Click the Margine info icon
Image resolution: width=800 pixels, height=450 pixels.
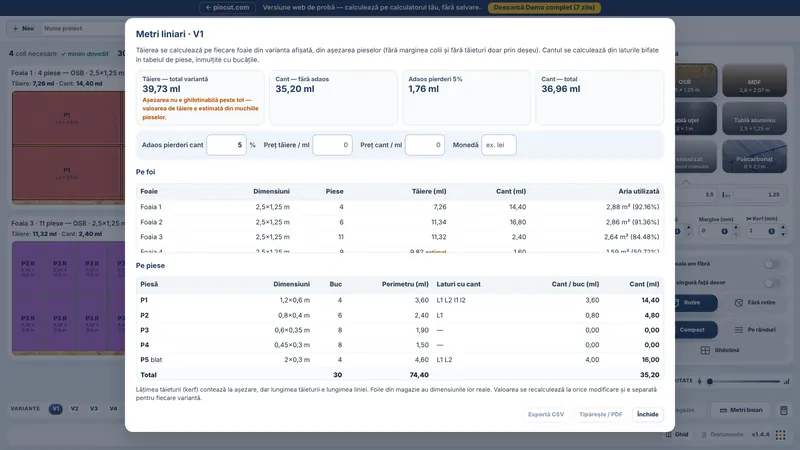tap(724, 231)
